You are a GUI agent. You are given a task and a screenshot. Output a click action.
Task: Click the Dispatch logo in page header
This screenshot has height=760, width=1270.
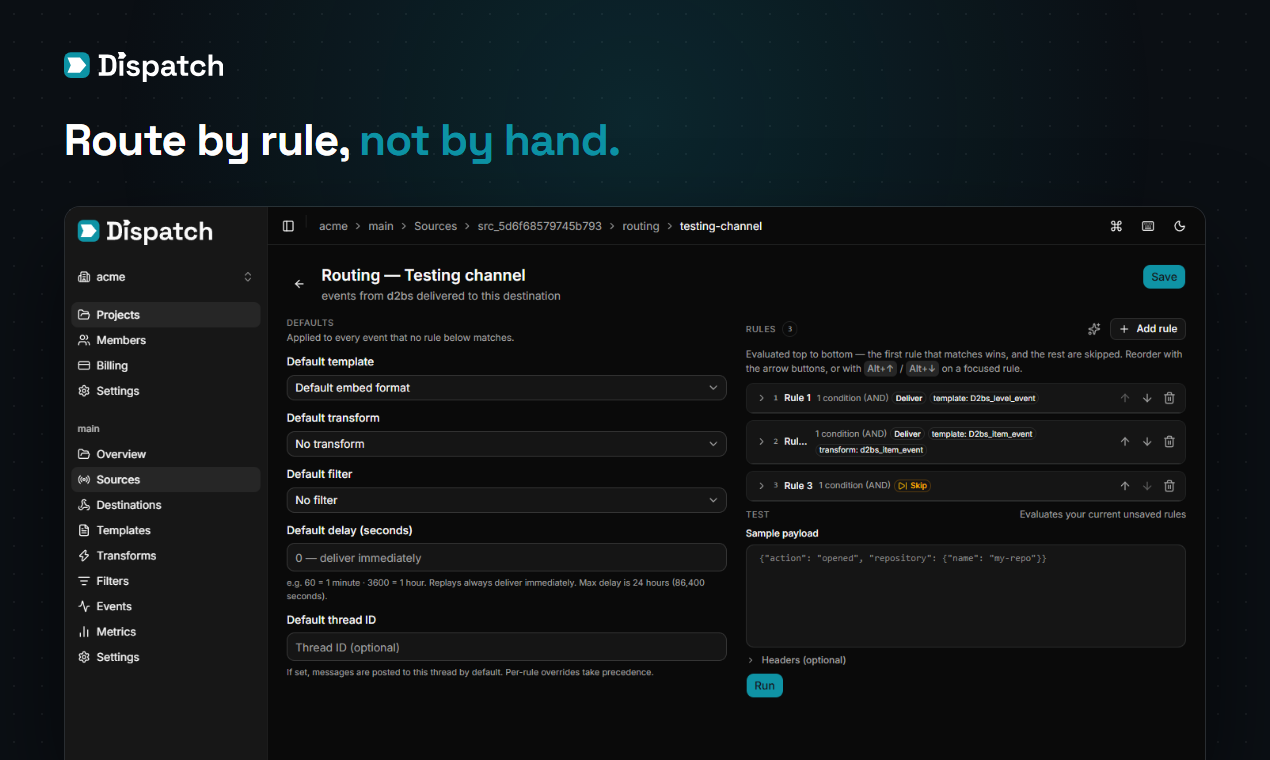tap(144, 66)
